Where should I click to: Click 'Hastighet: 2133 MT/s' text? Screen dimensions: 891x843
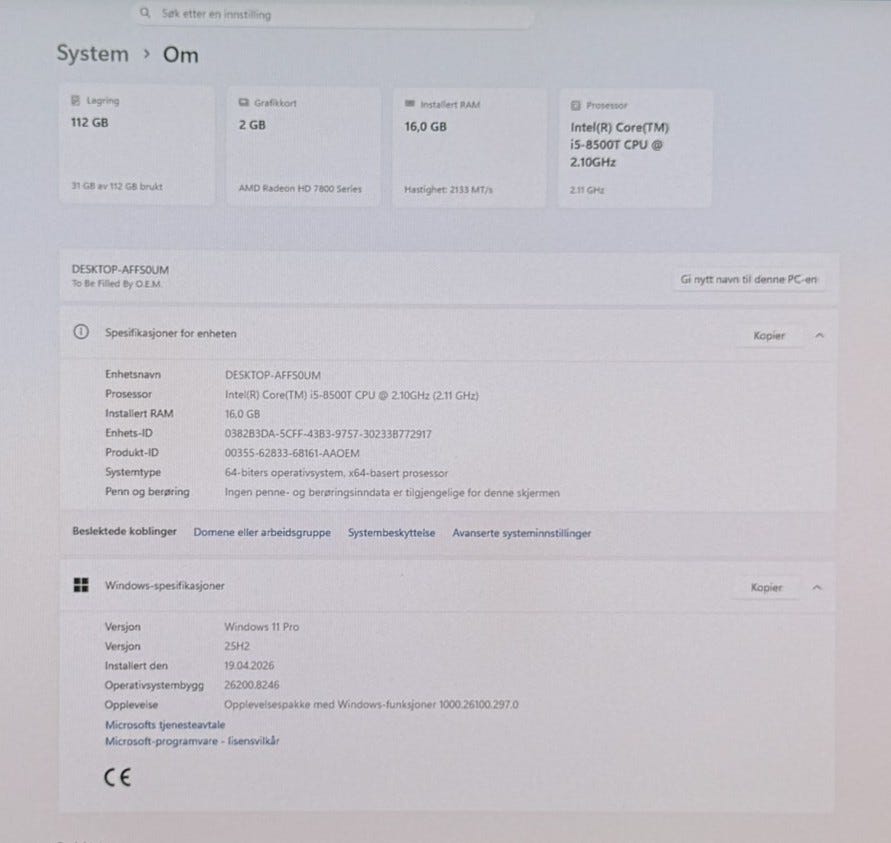click(448, 189)
